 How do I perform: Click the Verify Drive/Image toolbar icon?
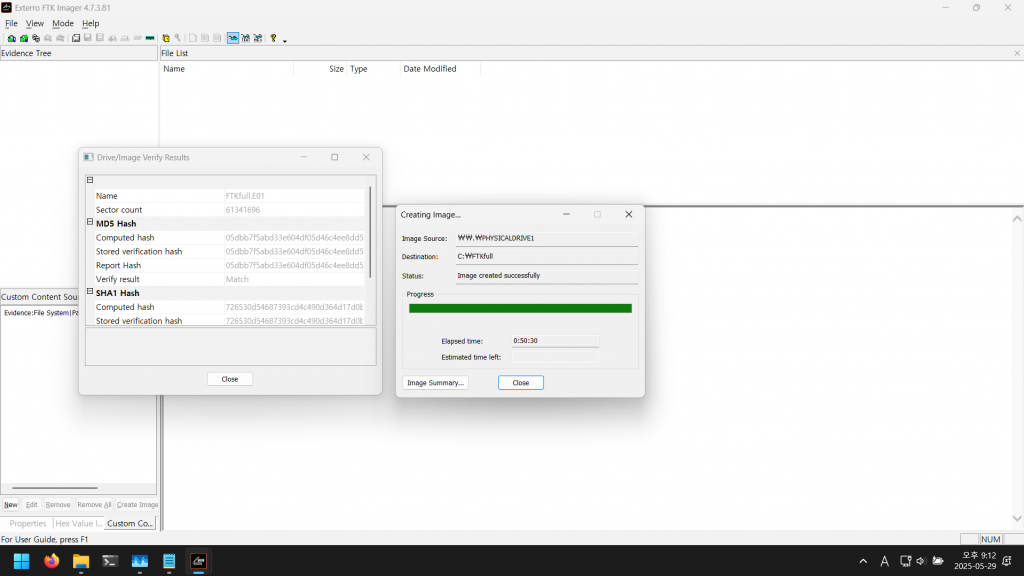137,39
